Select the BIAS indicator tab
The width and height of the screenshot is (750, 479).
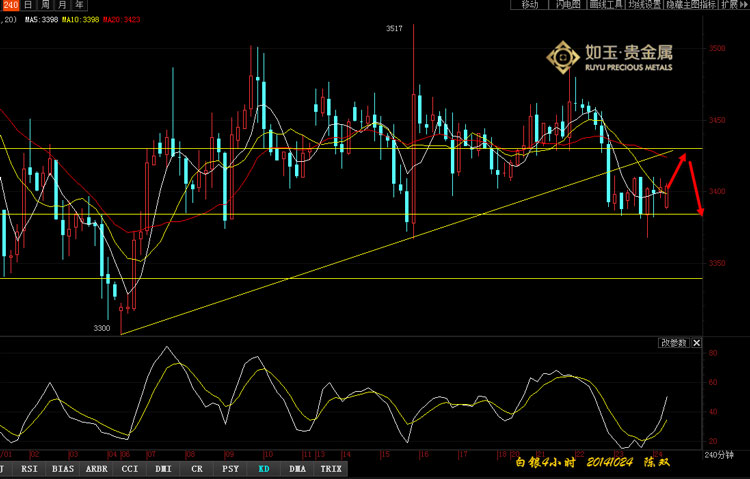pyautogui.click(x=62, y=467)
